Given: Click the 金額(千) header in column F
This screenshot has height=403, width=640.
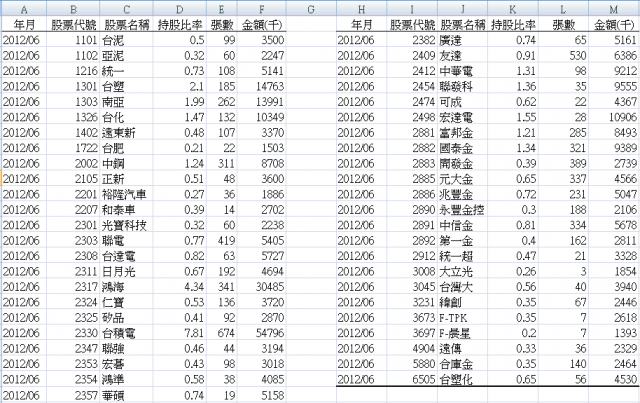Looking at the screenshot, I should coord(262,25).
